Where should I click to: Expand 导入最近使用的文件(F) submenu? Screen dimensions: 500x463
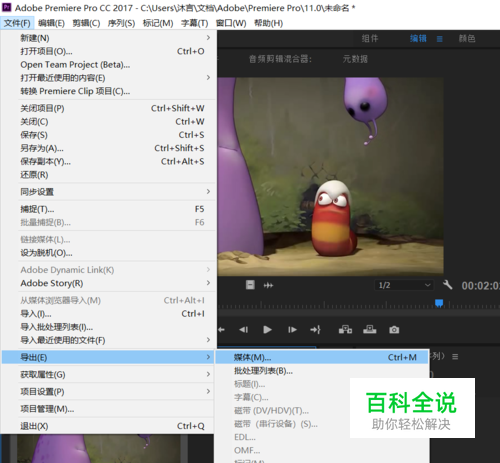coord(108,340)
